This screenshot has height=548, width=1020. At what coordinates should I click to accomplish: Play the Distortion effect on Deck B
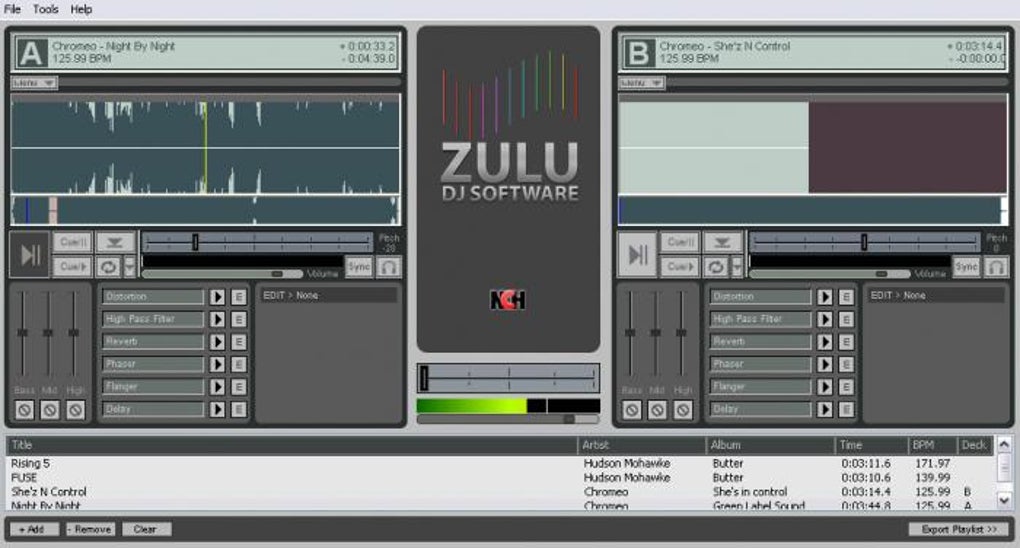click(x=825, y=297)
